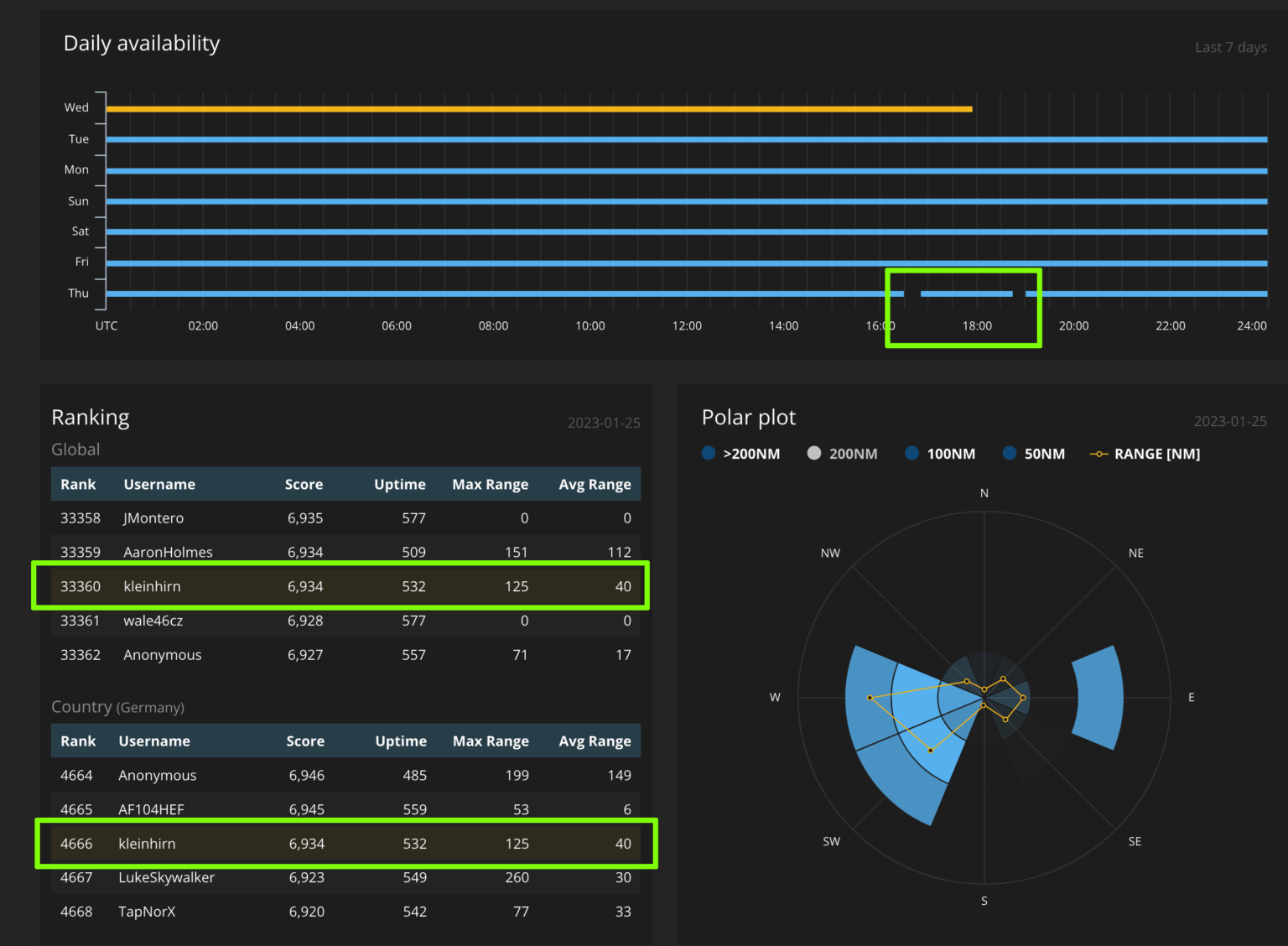Screen dimensions: 1288x946
Task: Click Thu availability segment near 18:00
Action: coord(966,294)
